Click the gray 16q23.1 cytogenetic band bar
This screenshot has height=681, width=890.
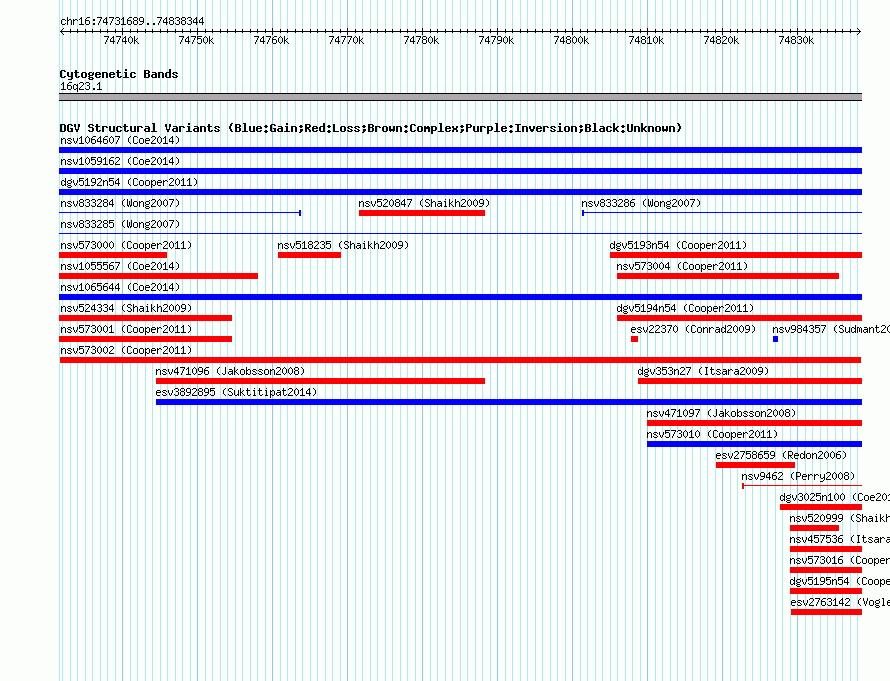[x=460, y=97]
